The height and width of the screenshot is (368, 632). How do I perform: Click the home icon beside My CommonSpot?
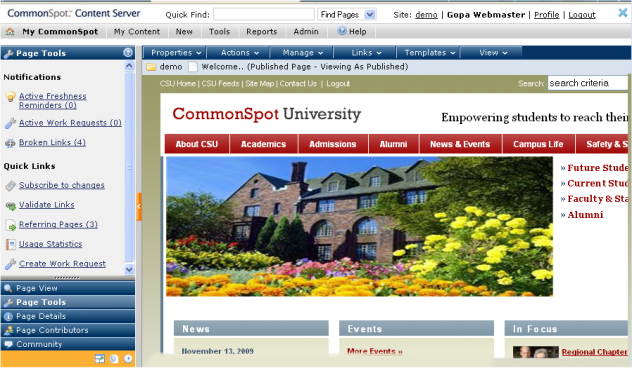(x=10, y=31)
